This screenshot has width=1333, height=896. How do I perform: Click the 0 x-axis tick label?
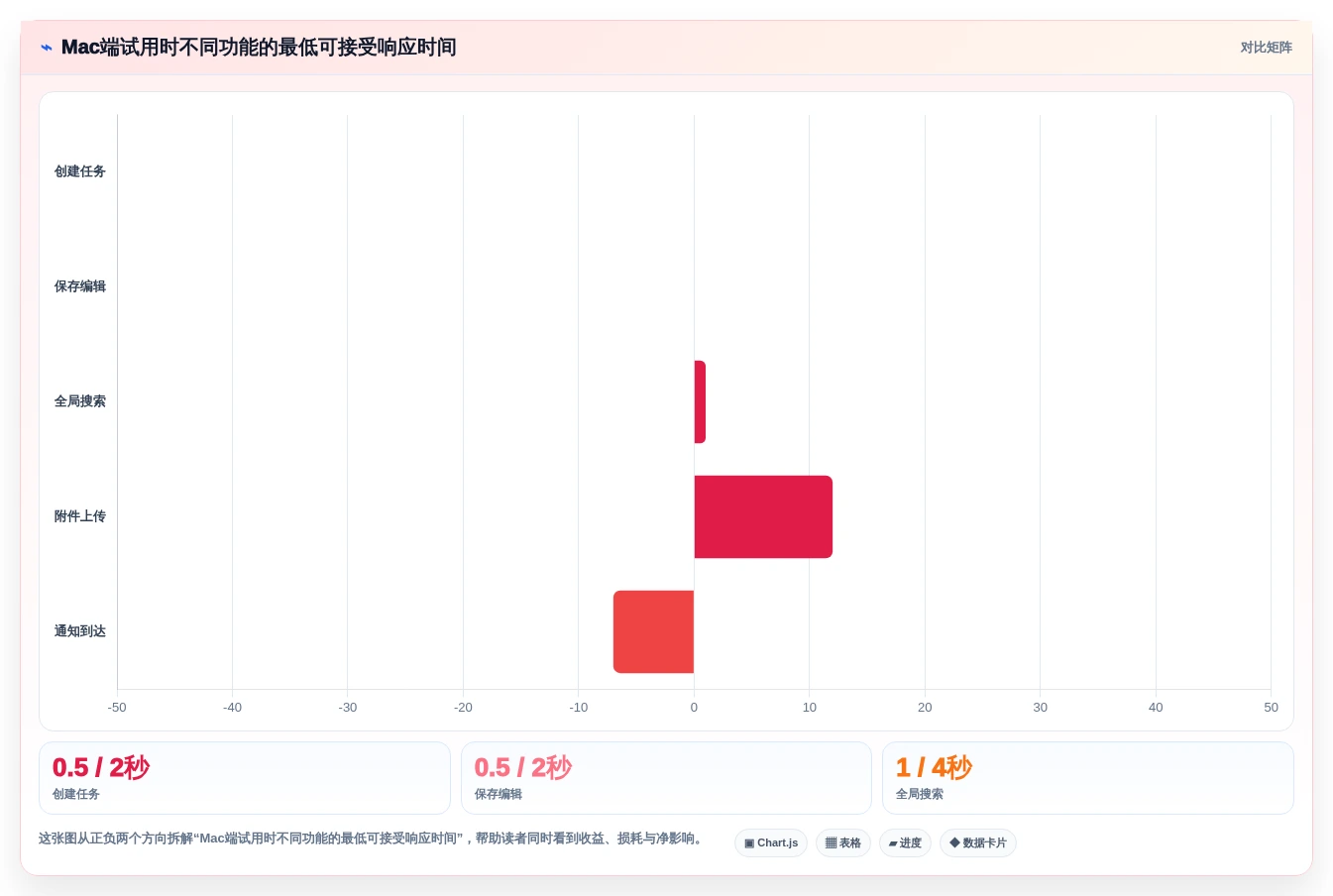[694, 708]
